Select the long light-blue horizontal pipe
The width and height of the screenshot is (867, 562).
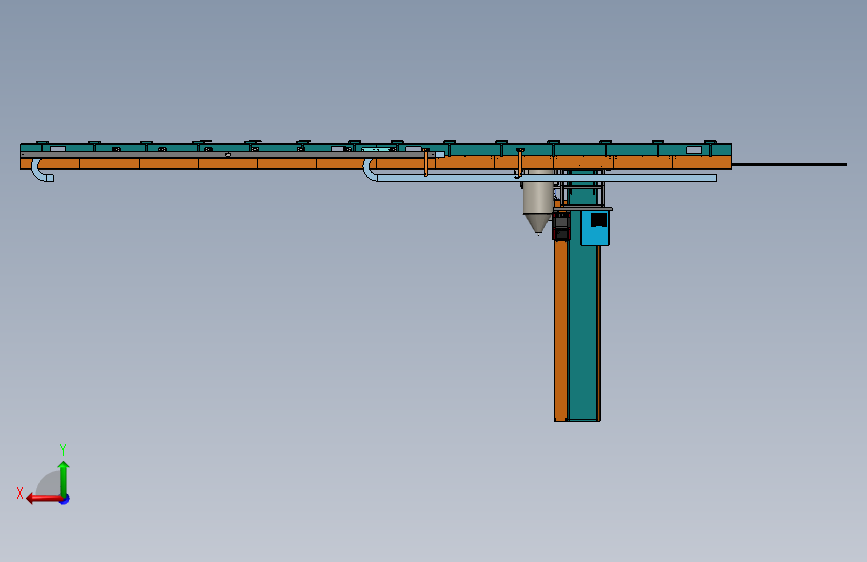click(x=546, y=178)
